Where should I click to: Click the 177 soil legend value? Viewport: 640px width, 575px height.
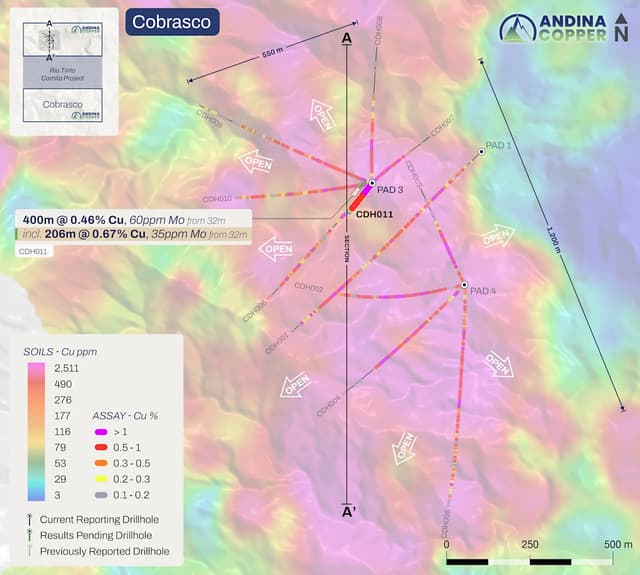(62, 416)
